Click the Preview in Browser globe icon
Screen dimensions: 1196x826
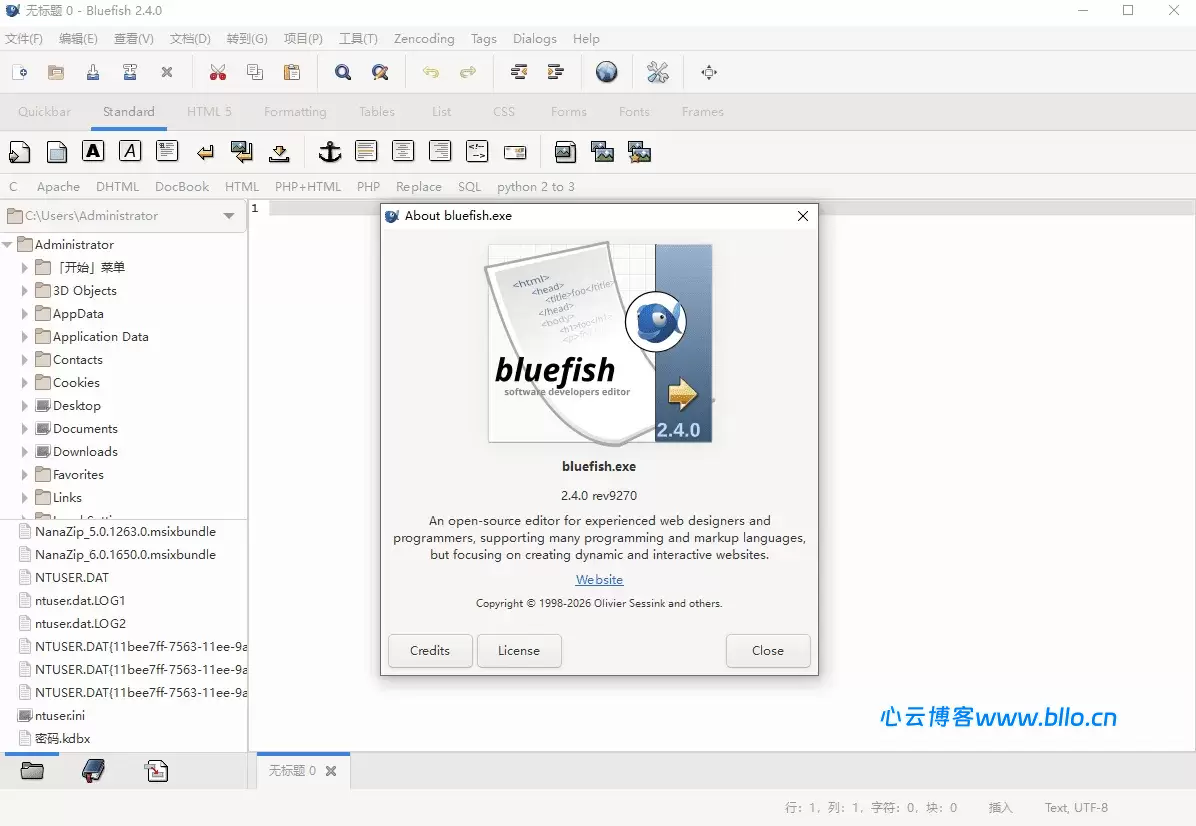tap(606, 72)
